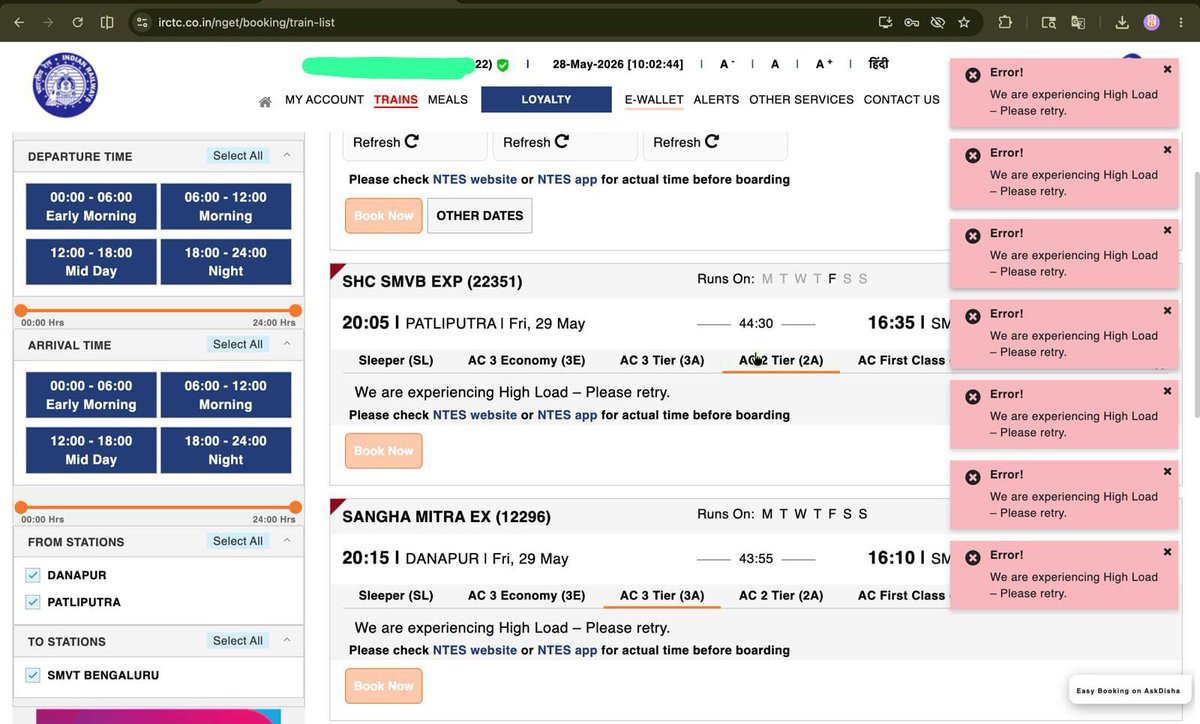
Task: Uncheck the PATLIPUTRA station checkbox
Action: 33,602
